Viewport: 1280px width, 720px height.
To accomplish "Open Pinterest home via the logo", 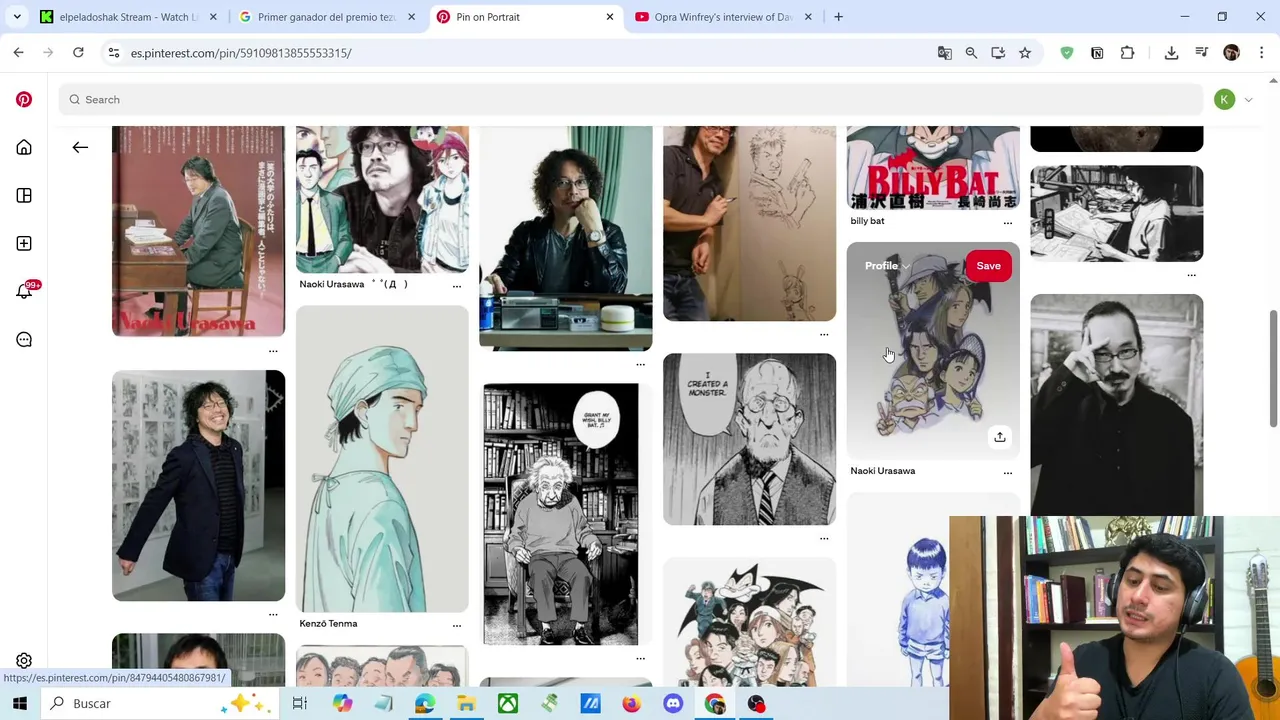I will click(x=24, y=99).
